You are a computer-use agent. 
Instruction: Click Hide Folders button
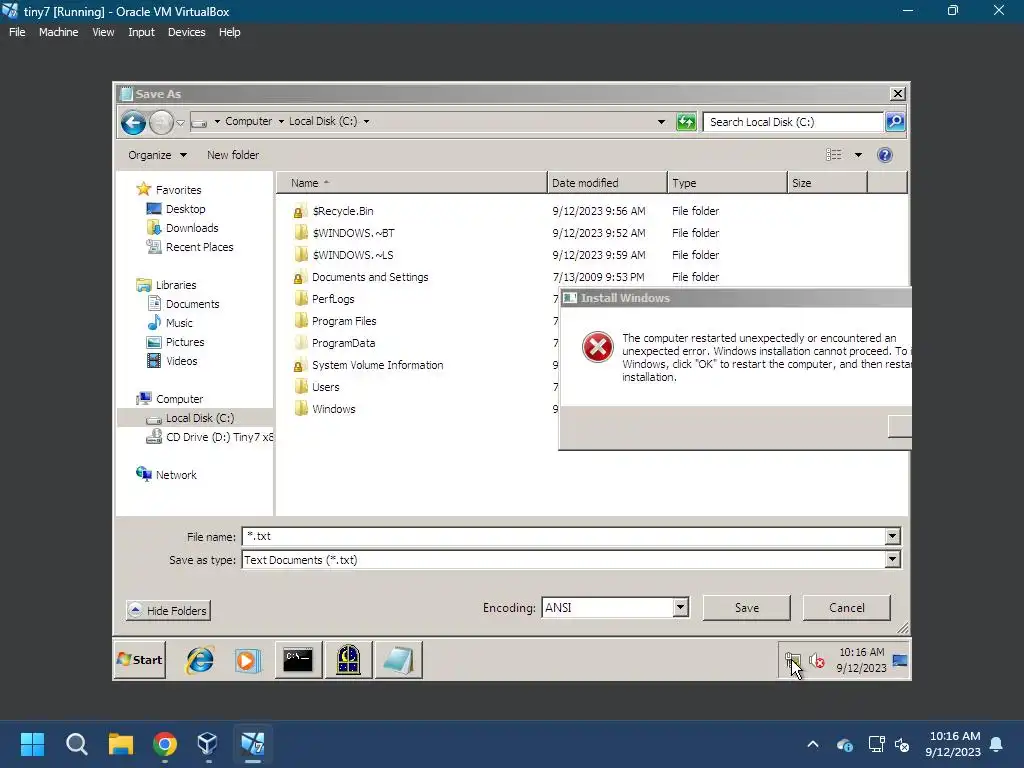168,611
